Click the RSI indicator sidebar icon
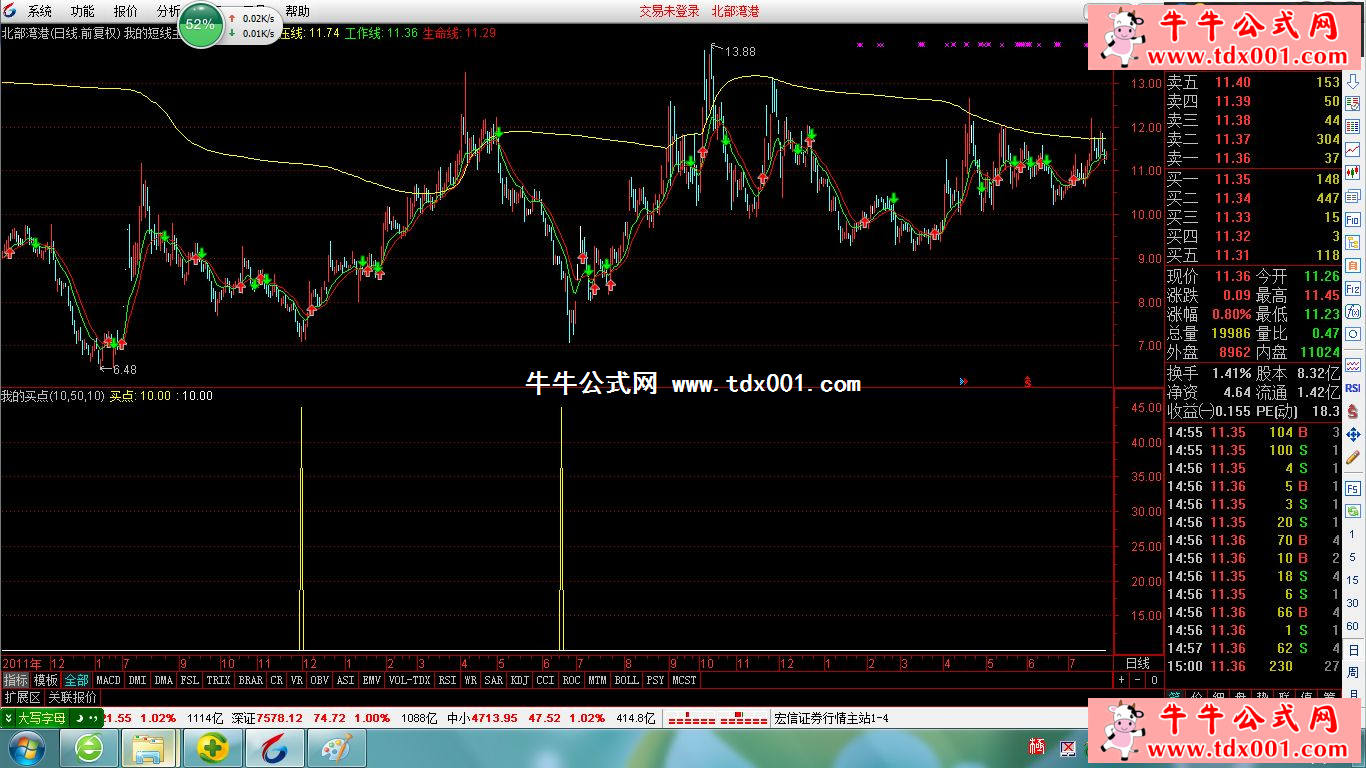This screenshot has height=768, width=1366. tap(1353, 387)
